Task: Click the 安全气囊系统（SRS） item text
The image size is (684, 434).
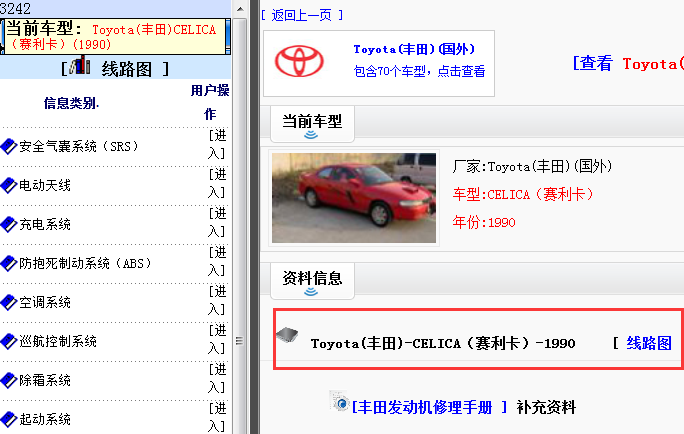Action: (x=79, y=146)
